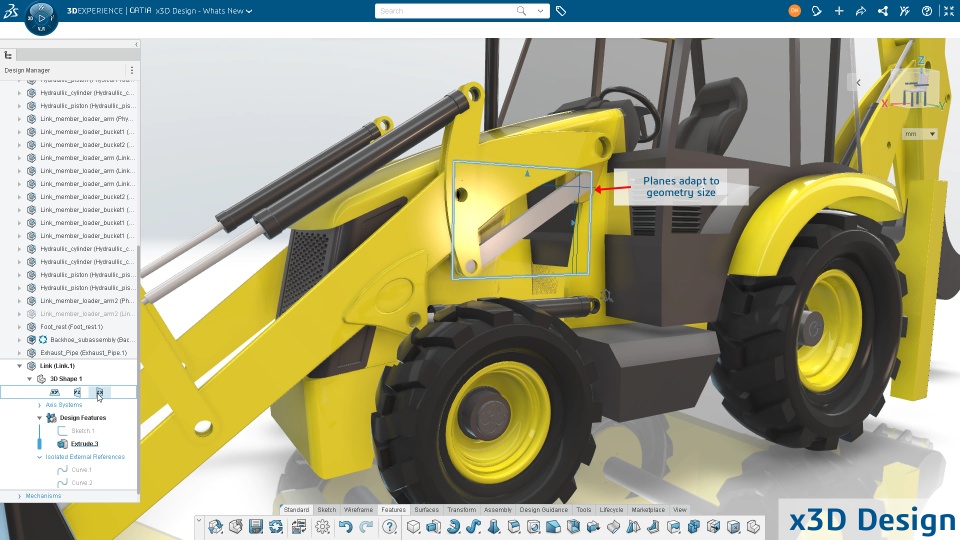Viewport: 960px width, 540px height.
Task: Switch to the Standard tab
Action: 296,509
